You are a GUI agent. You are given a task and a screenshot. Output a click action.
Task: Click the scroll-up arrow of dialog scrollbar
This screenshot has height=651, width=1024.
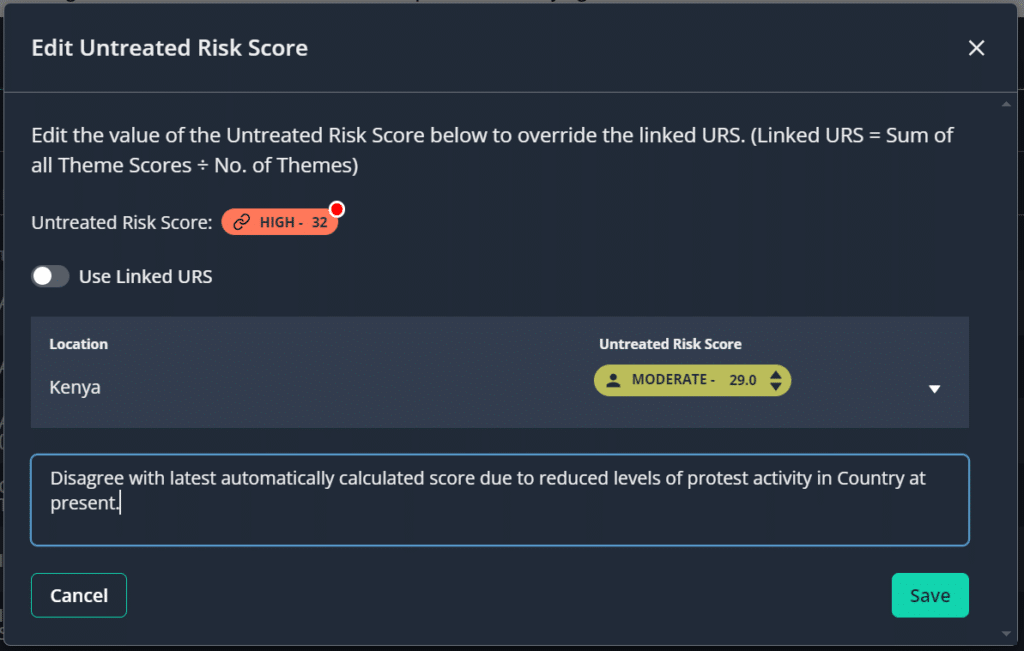(x=1006, y=103)
